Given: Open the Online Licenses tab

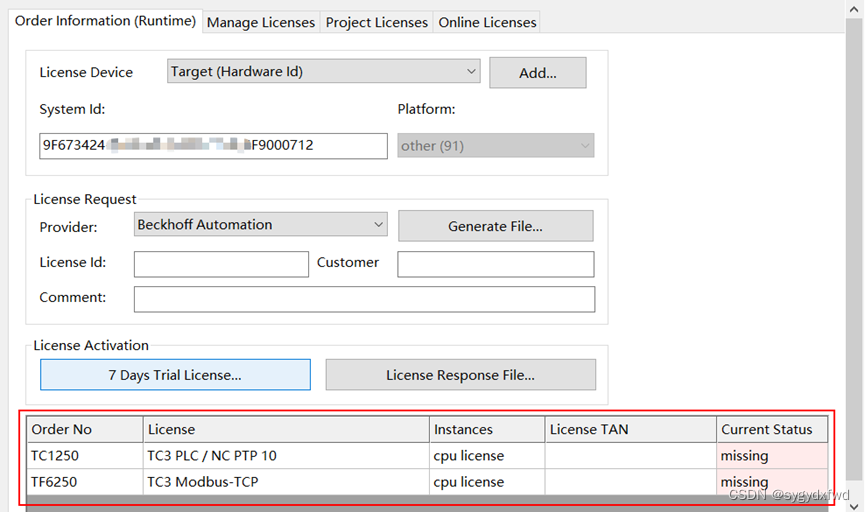Looking at the screenshot, I should point(487,22).
